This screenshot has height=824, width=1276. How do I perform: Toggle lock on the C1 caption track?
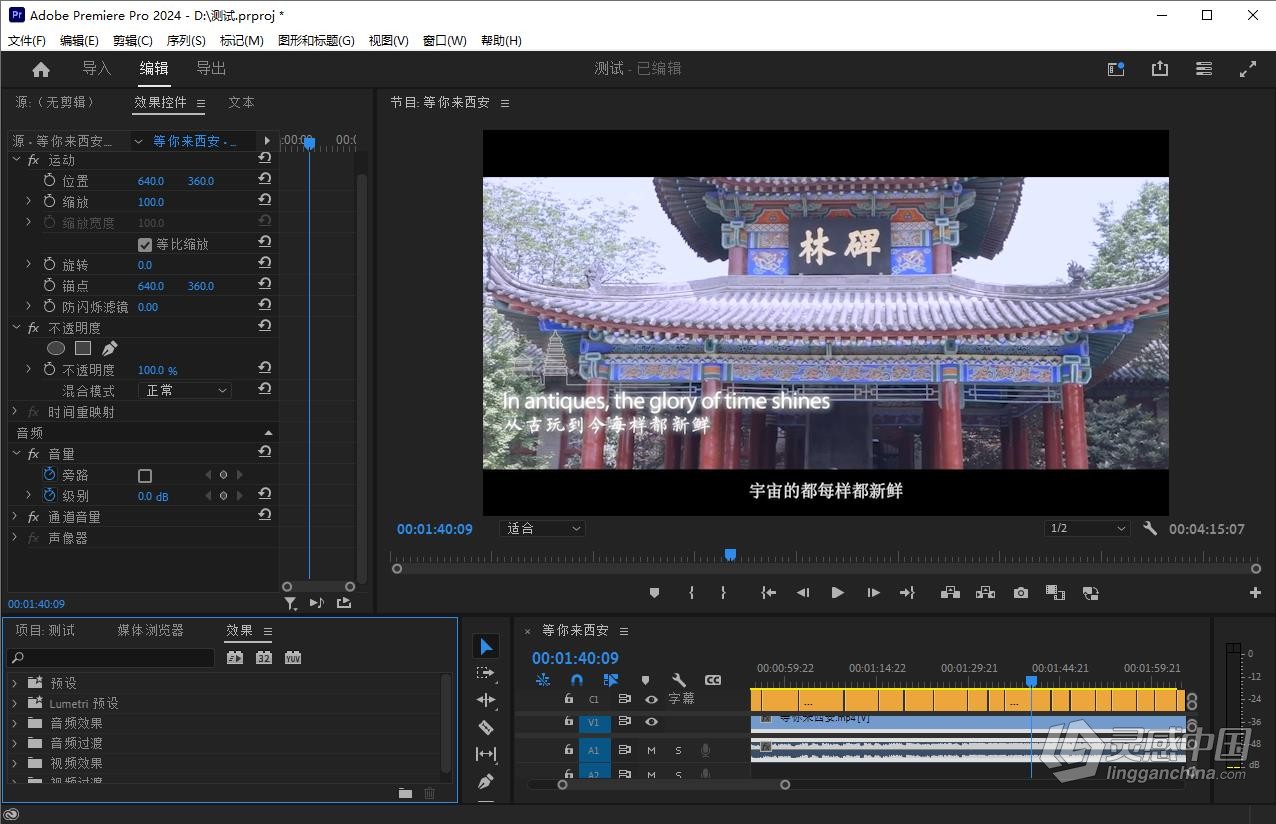569,699
